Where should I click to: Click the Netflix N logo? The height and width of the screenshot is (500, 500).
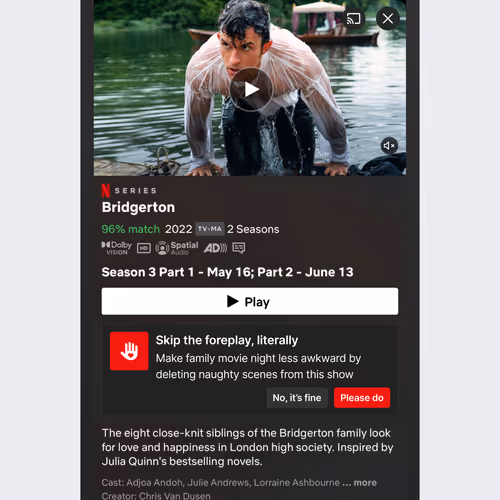pyautogui.click(x=106, y=191)
